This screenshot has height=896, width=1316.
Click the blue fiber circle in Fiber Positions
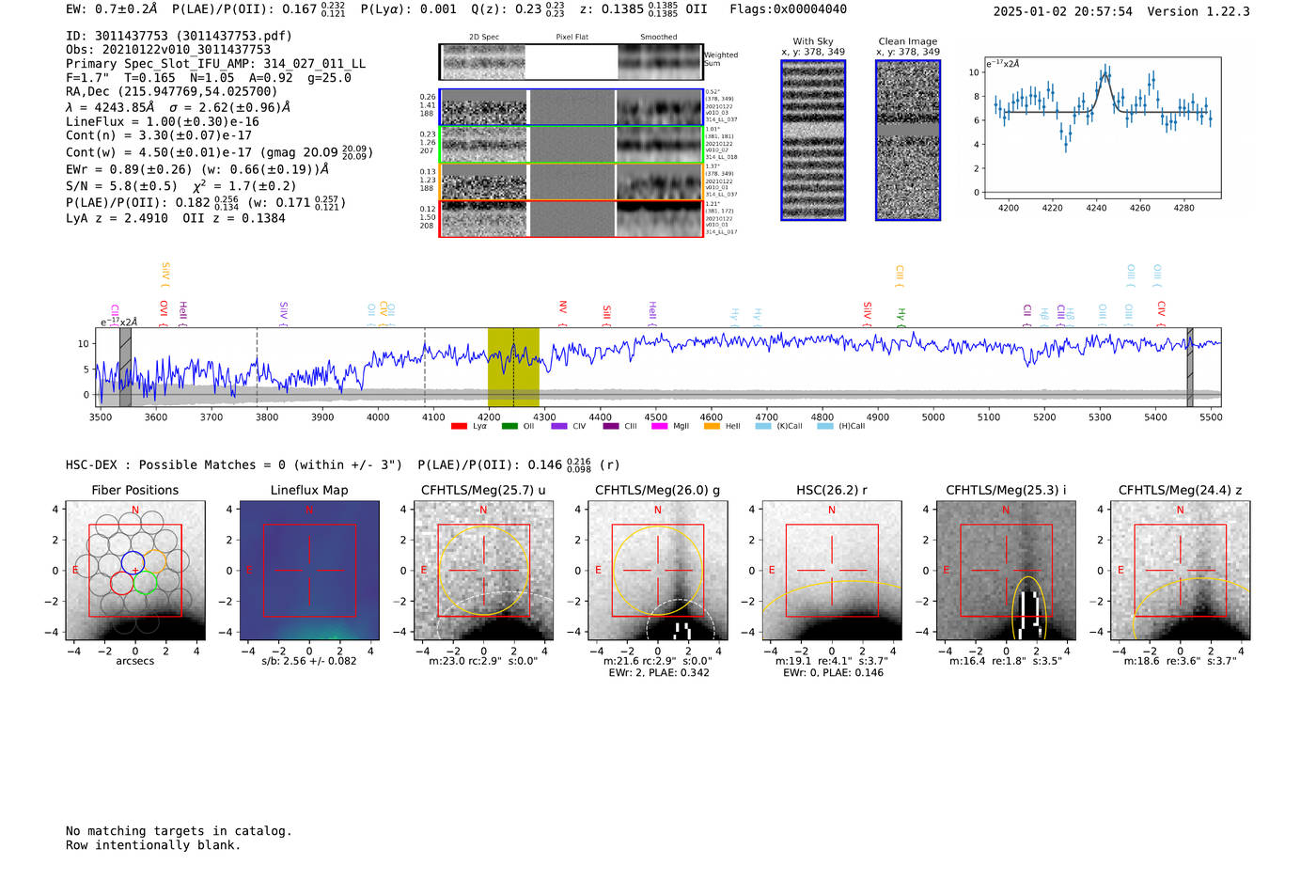pyautogui.click(x=133, y=562)
